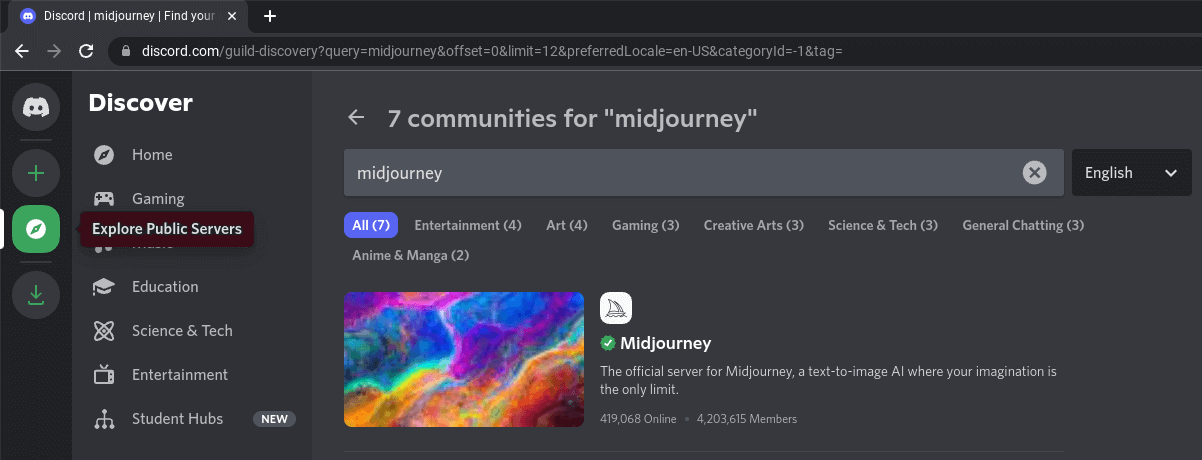Select the Discord browser tab title
Screen dimensions: 1202x460
[x=130, y=16]
